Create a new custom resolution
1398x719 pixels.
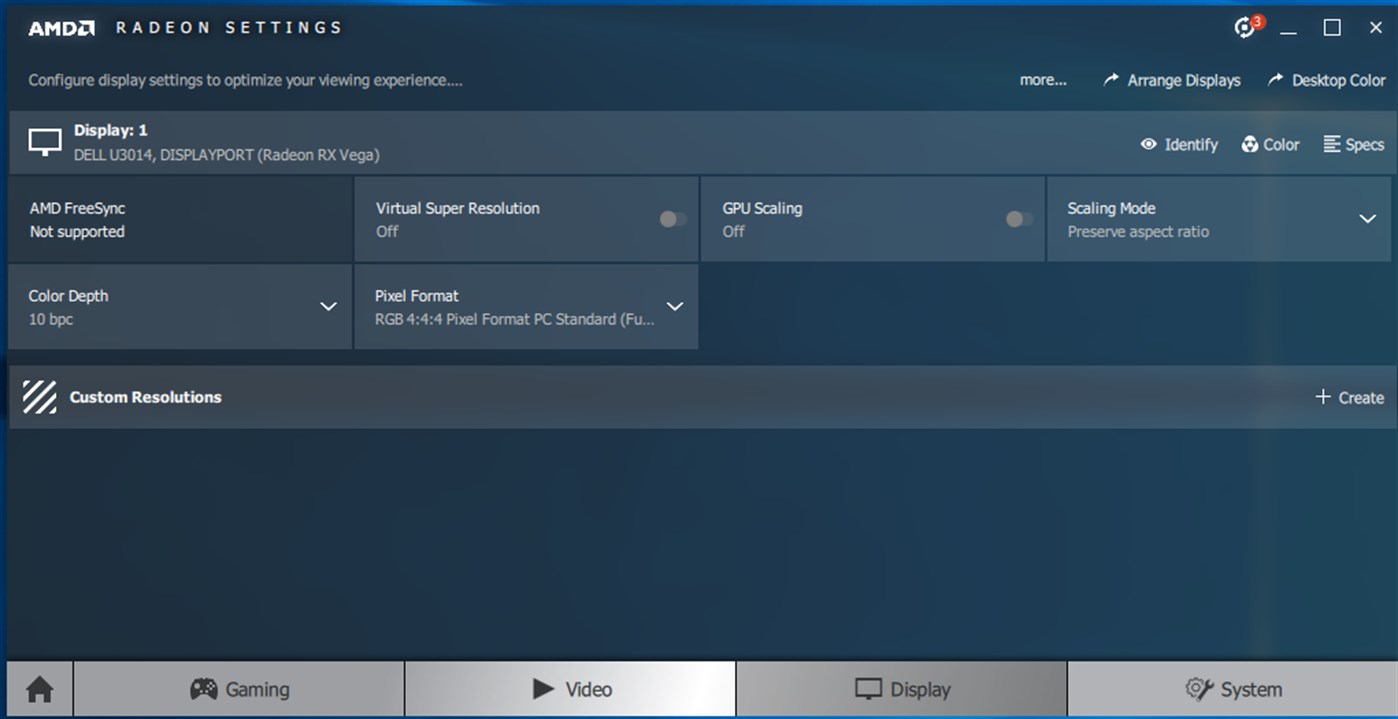(x=1349, y=397)
